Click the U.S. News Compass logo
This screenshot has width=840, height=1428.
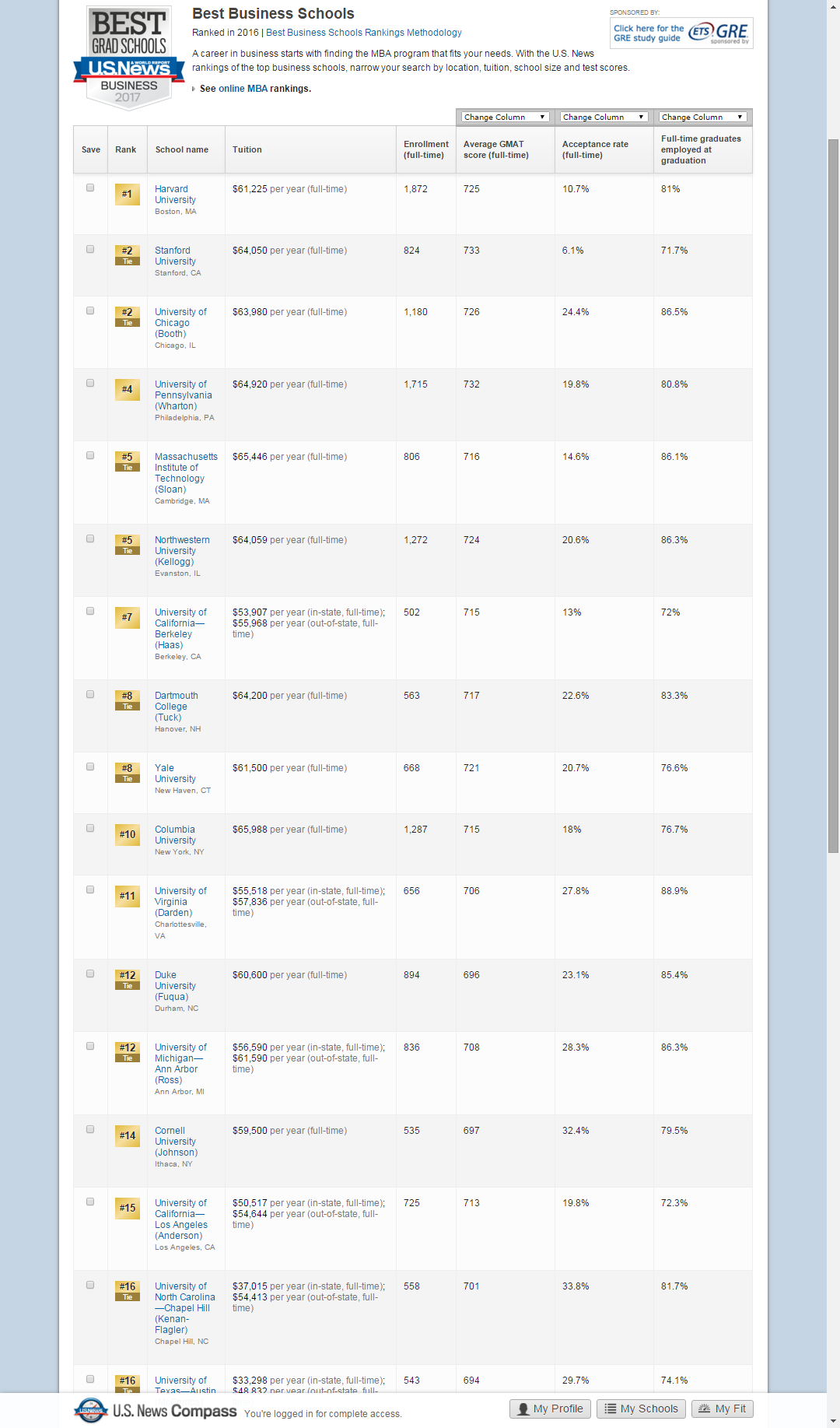[x=156, y=1410]
